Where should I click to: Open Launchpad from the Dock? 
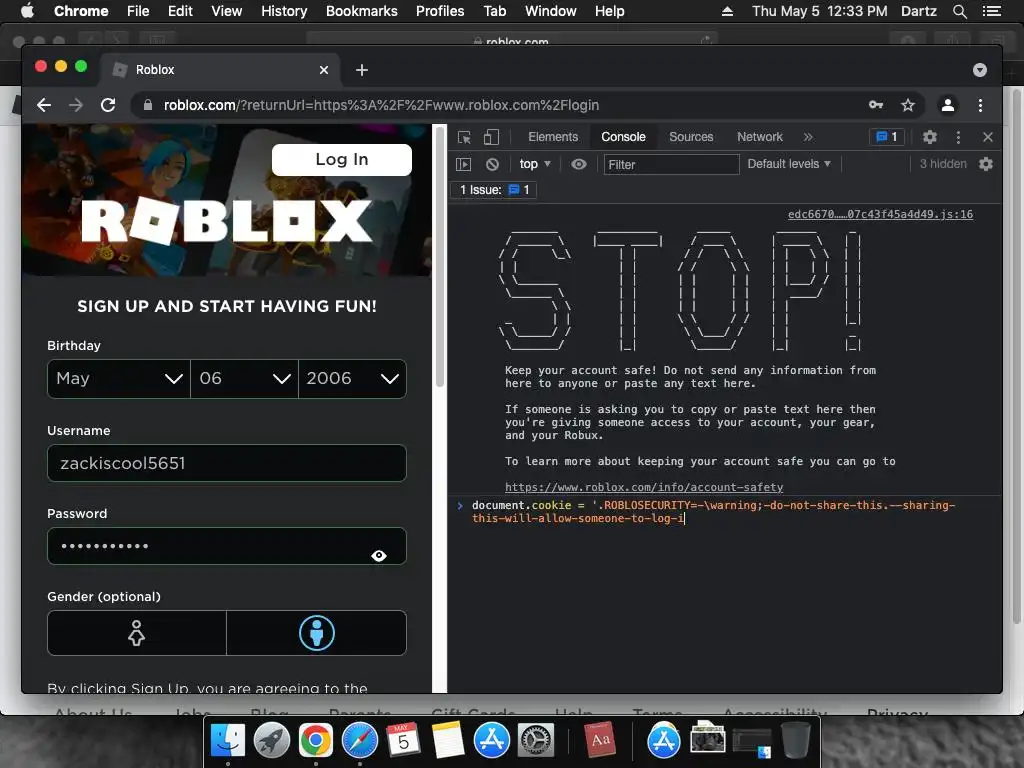tap(272, 741)
